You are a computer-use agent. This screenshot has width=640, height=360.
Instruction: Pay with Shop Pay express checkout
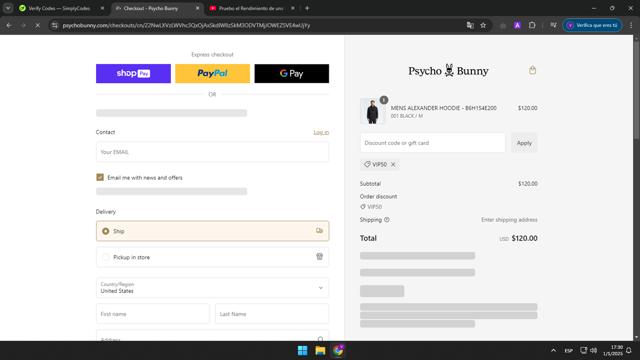pos(133,73)
